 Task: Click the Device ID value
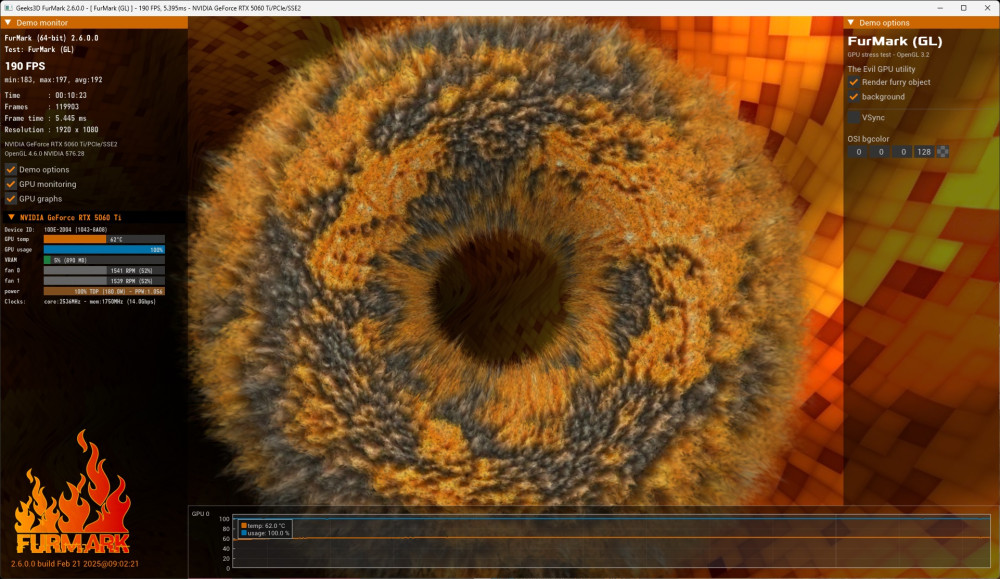click(75, 230)
